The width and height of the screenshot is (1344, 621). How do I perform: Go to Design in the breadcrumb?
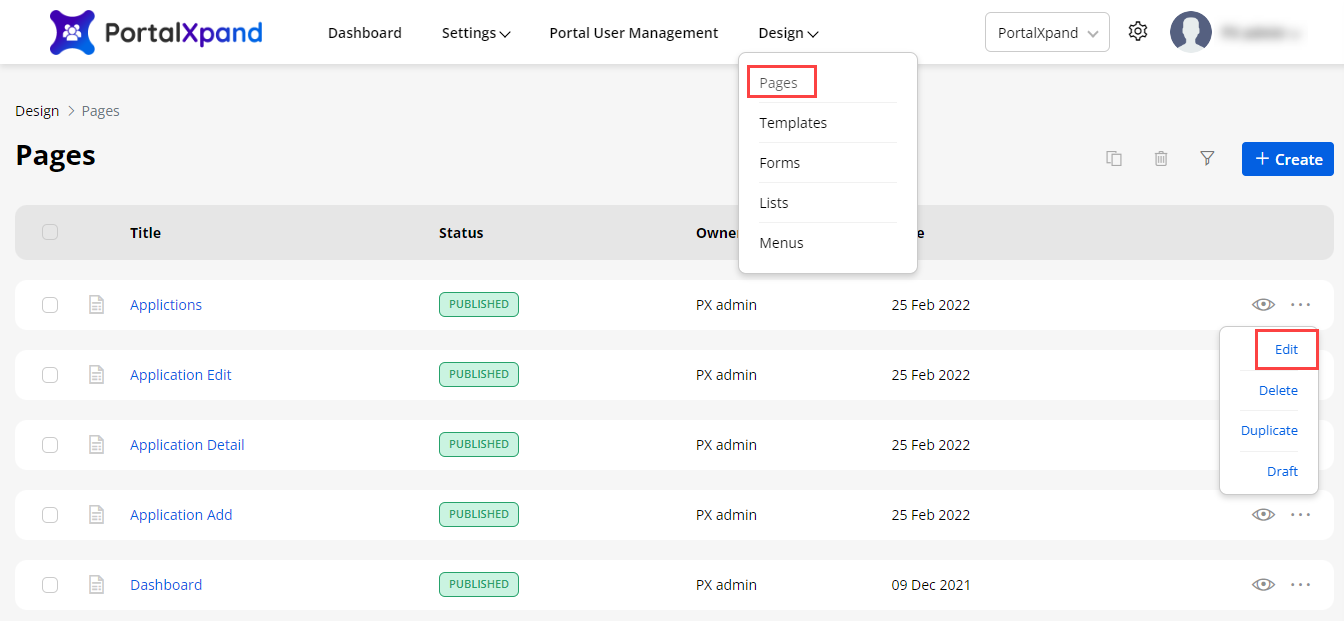pyautogui.click(x=37, y=111)
